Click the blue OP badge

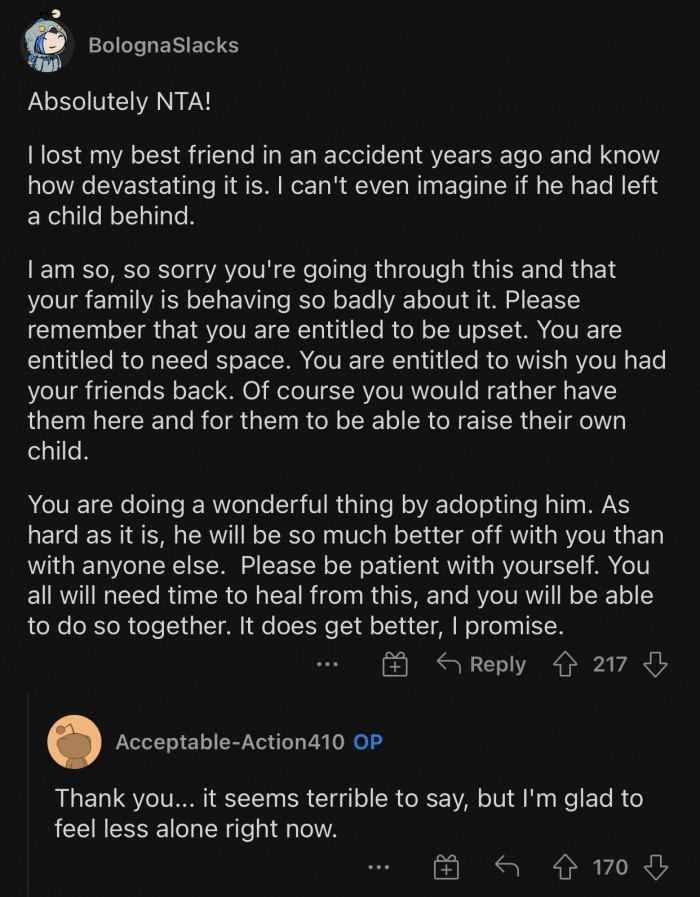(368, 742)
